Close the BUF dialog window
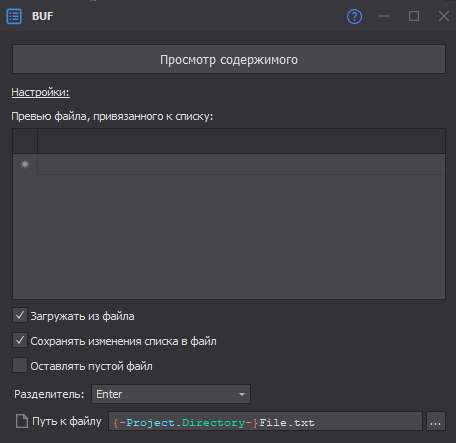This screenshot has height=443, width=456. [x=444, y=16]
